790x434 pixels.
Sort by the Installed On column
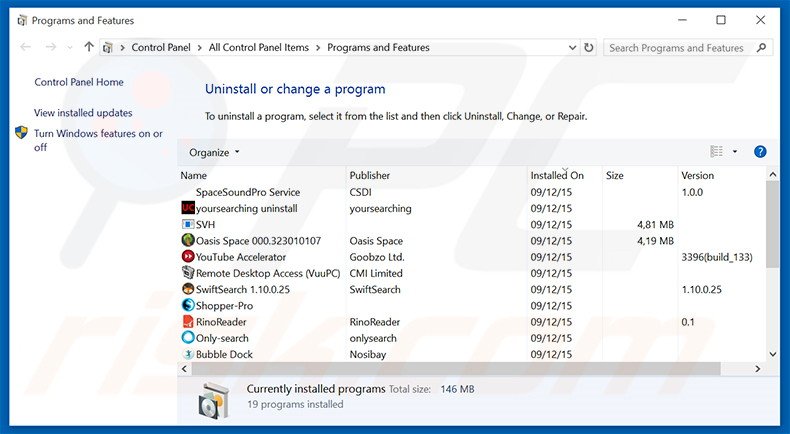point(565,175)
